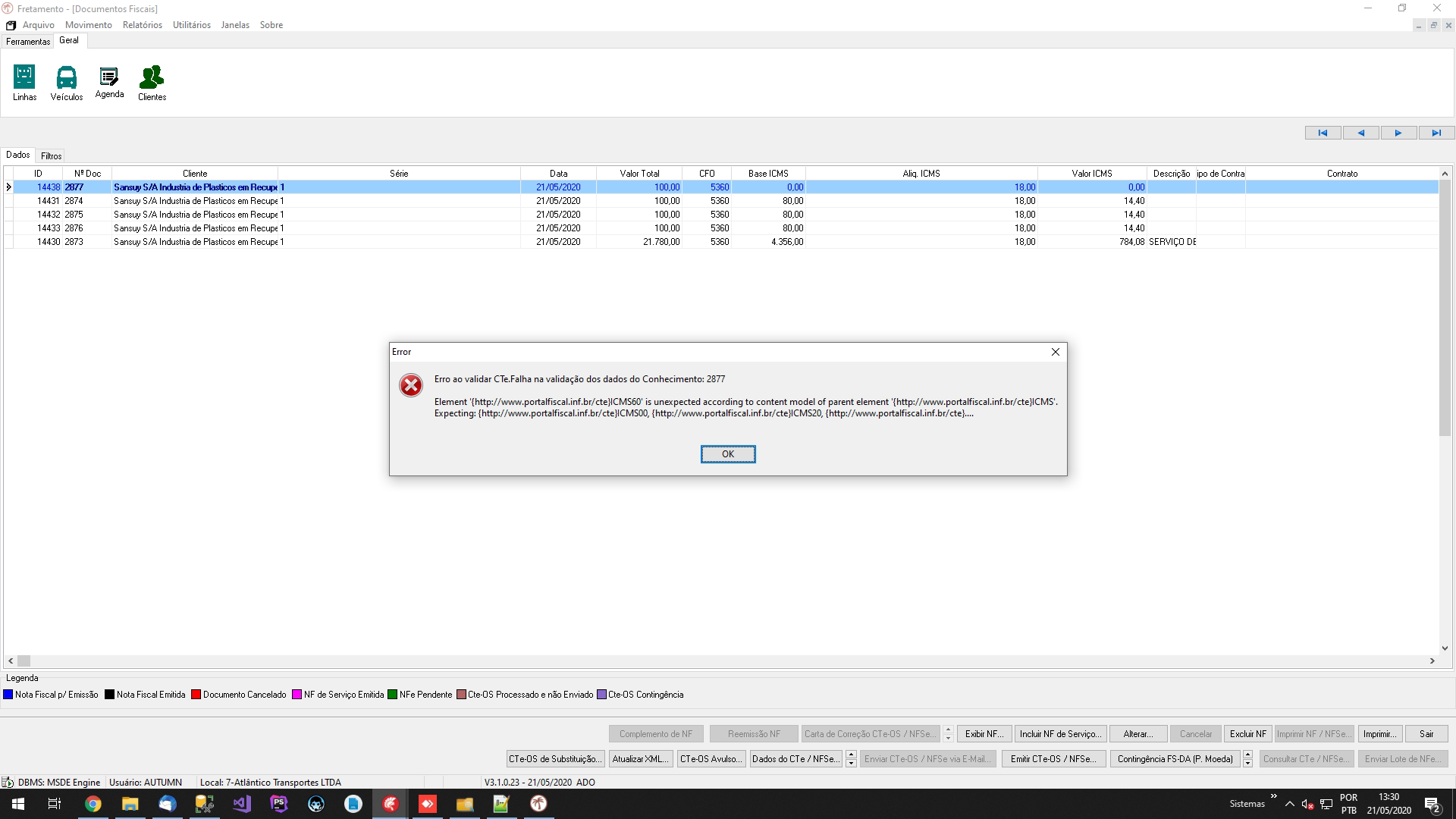Open the Agenda icon
1456x819 pixels.
(109, 83)
